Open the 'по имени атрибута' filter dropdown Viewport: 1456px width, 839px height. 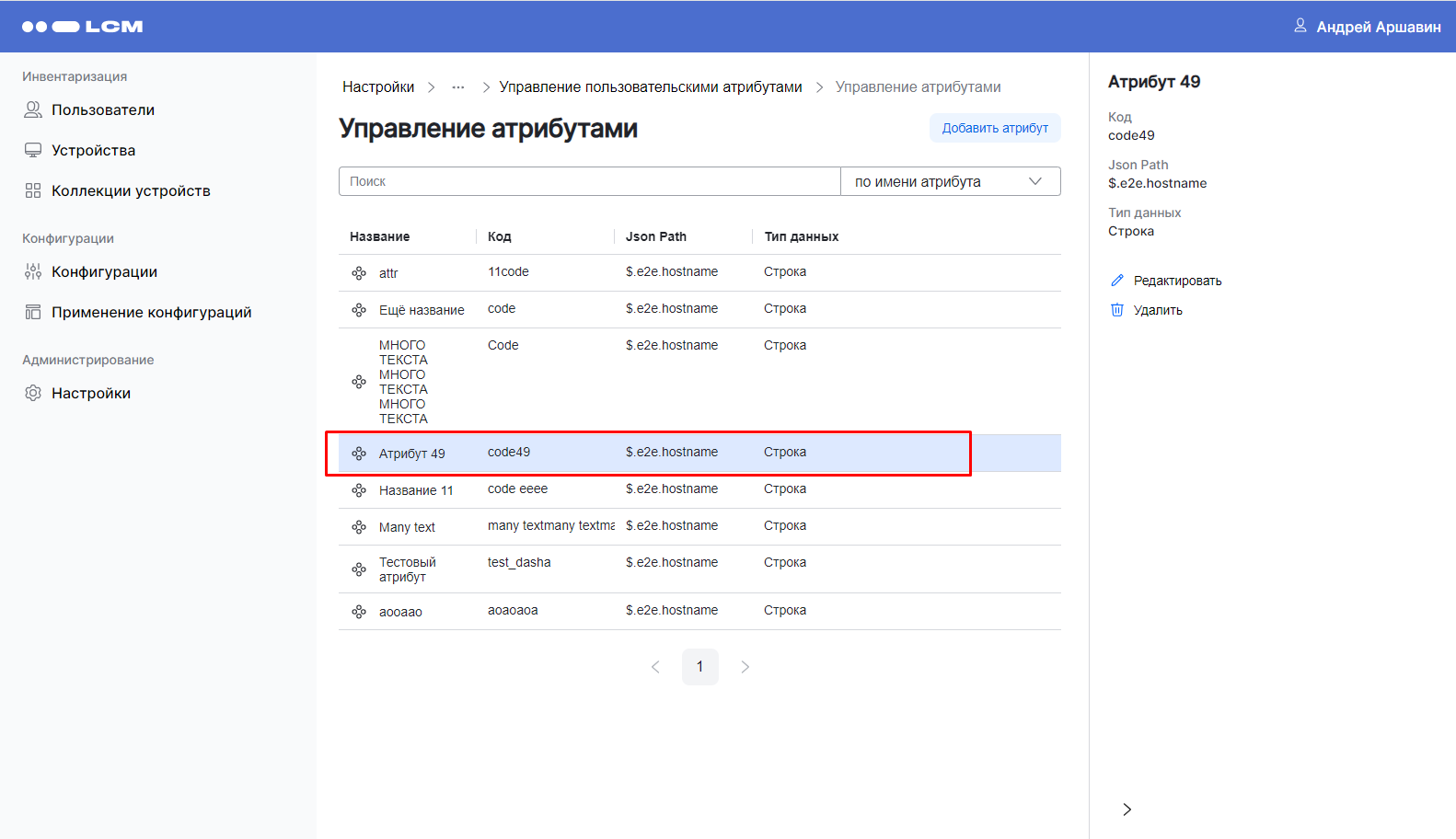click(949, 181)
